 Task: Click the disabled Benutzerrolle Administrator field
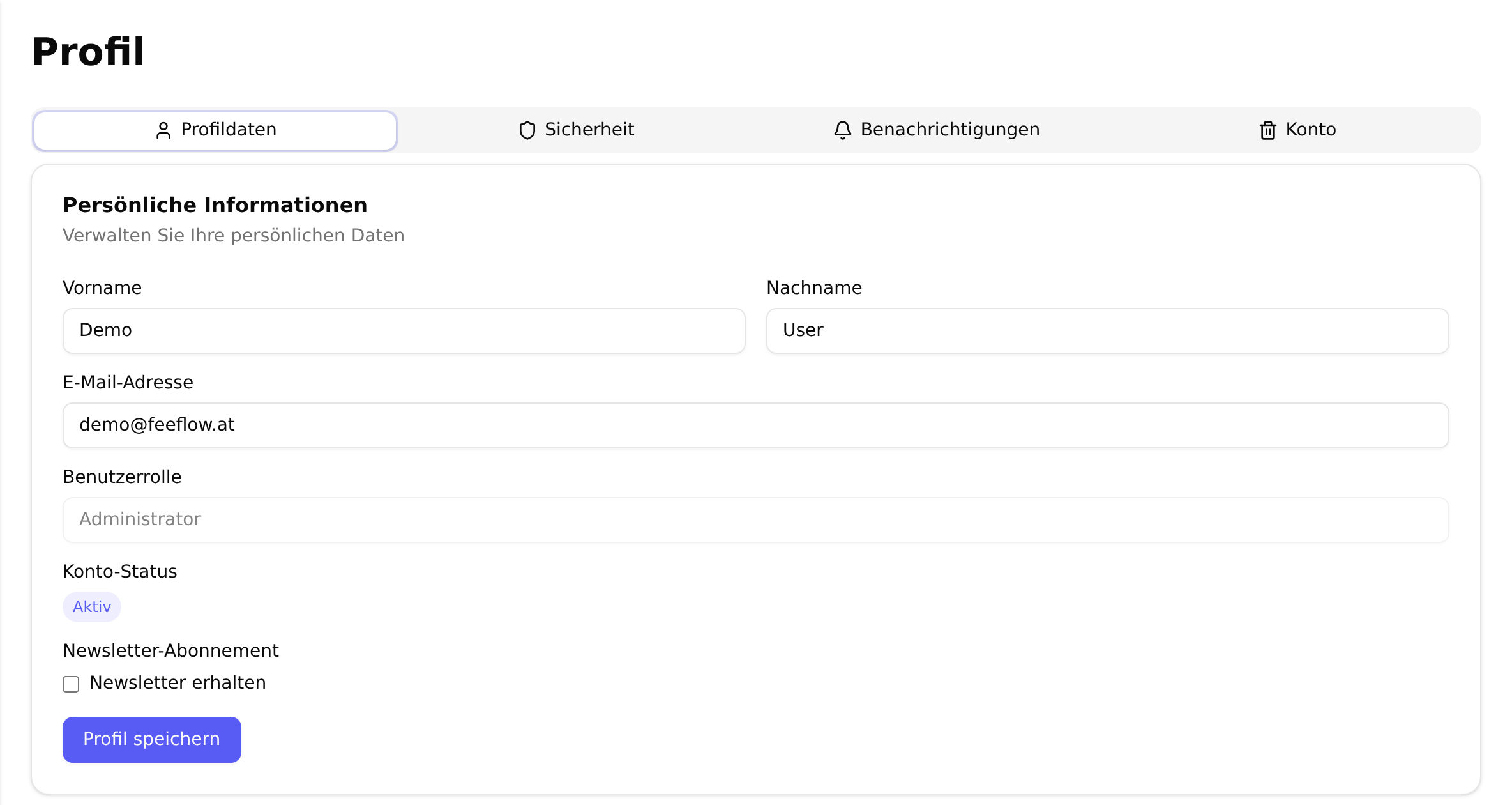pos(755,519)
